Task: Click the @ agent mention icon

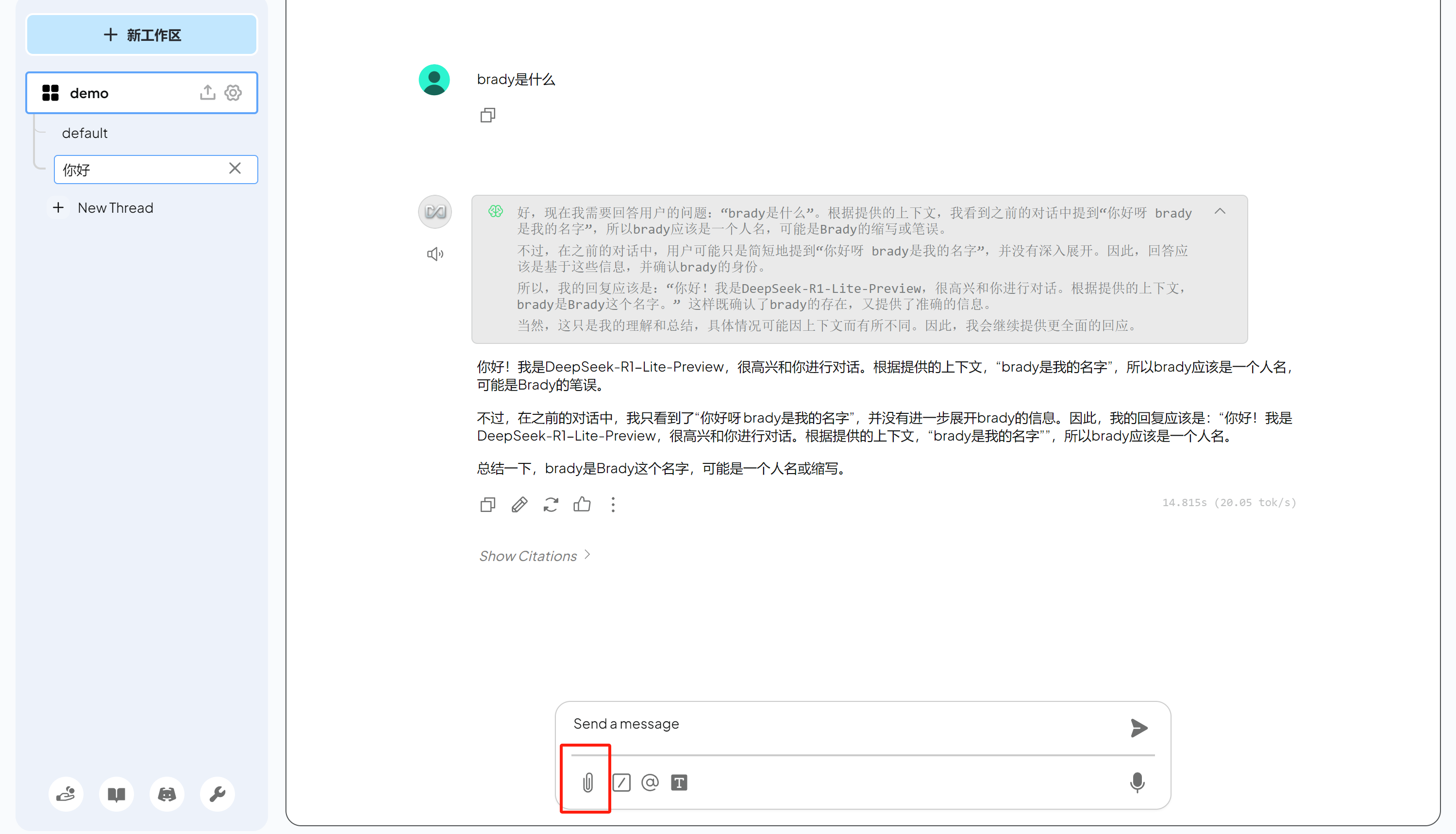Action: coord(650,783)
